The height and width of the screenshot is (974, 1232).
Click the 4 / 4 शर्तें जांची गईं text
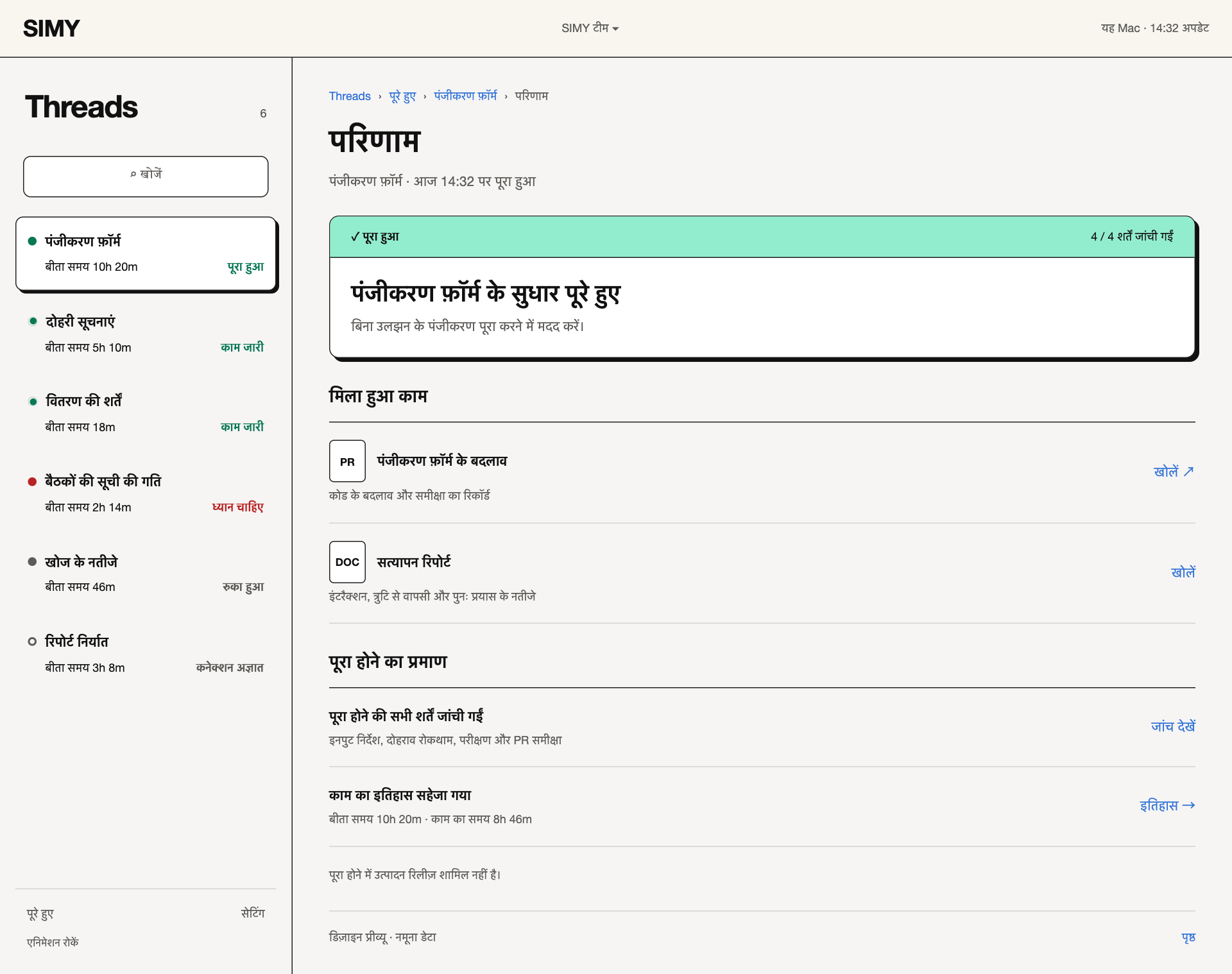coord(1132,237)
